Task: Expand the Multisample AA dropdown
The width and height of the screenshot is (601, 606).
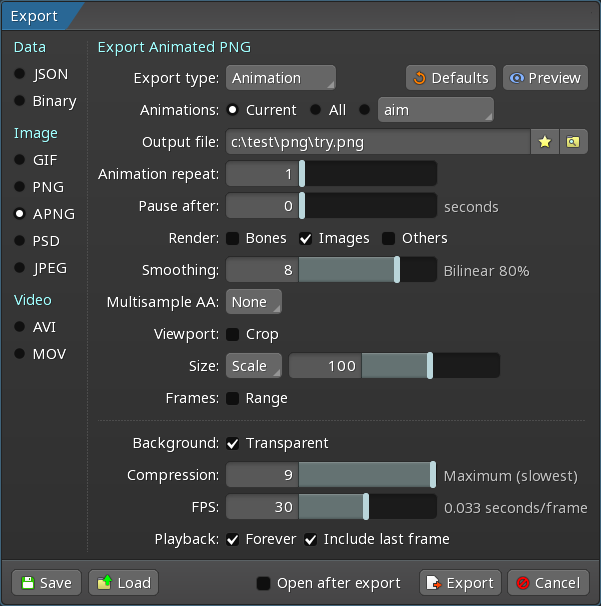Action: (254, 302)
